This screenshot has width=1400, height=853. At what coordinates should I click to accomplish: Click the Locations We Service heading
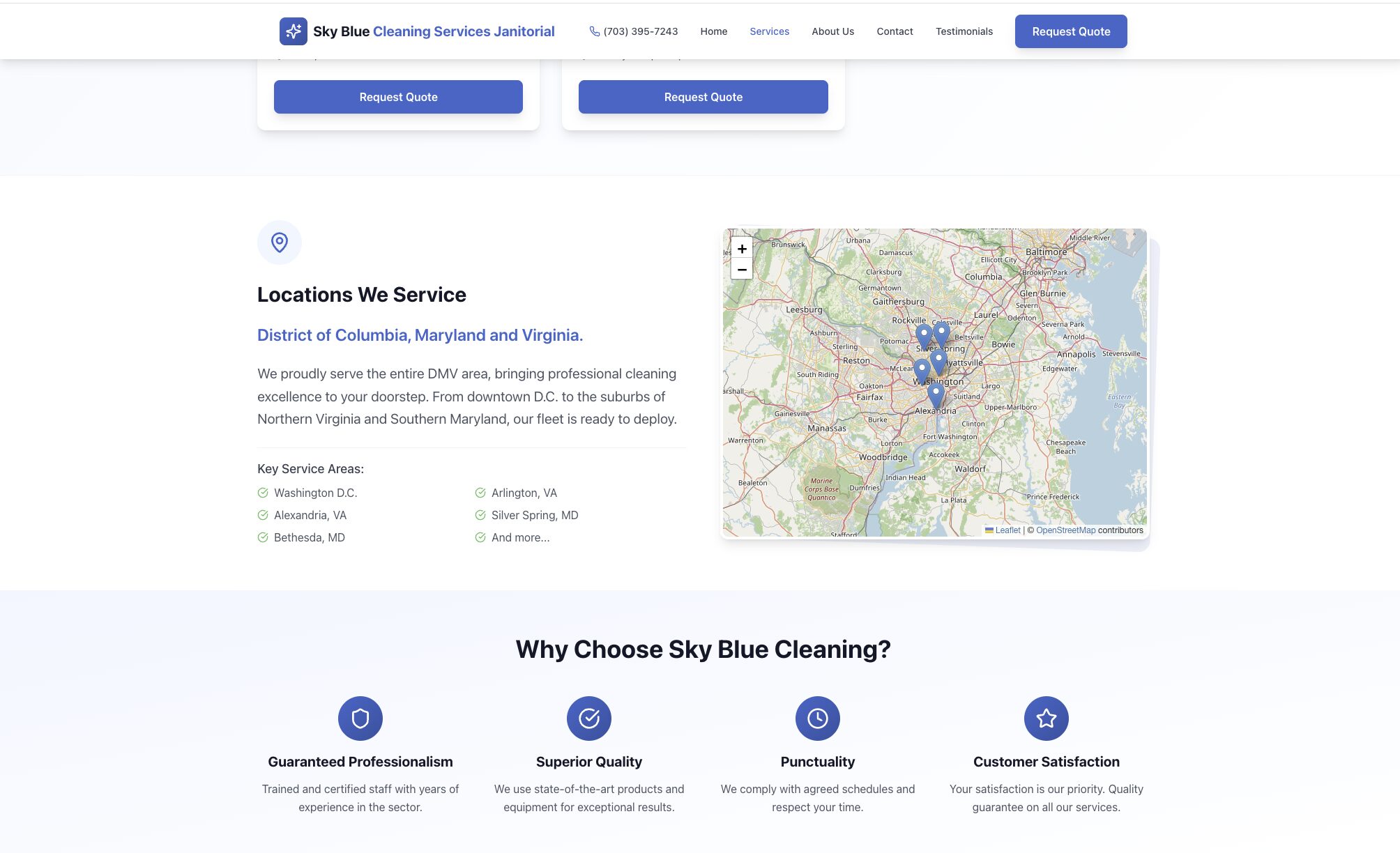362,295
